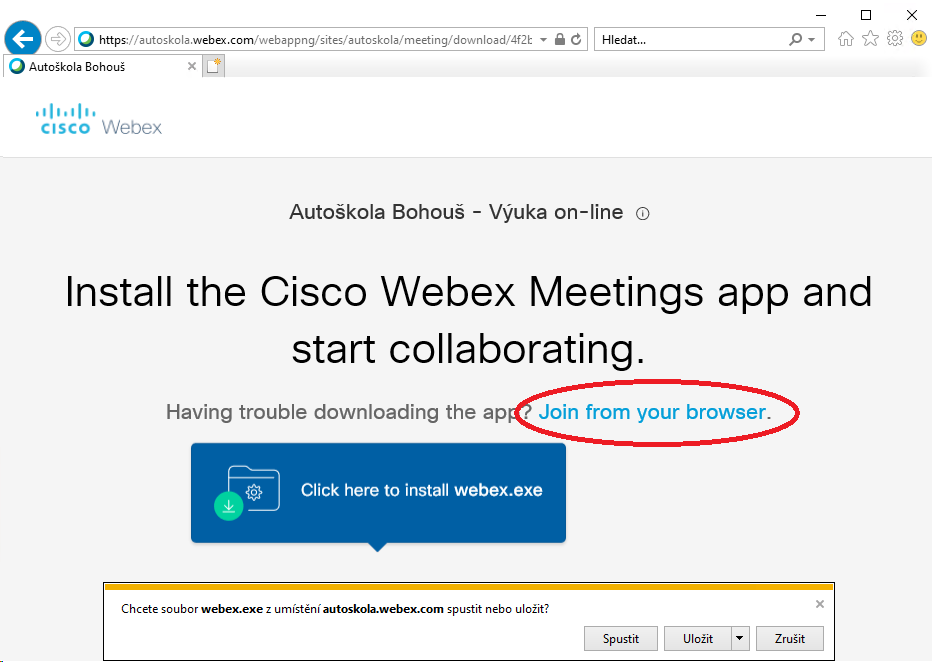Click the Autoškola Bohouš - Výuka on-line title

456,212
